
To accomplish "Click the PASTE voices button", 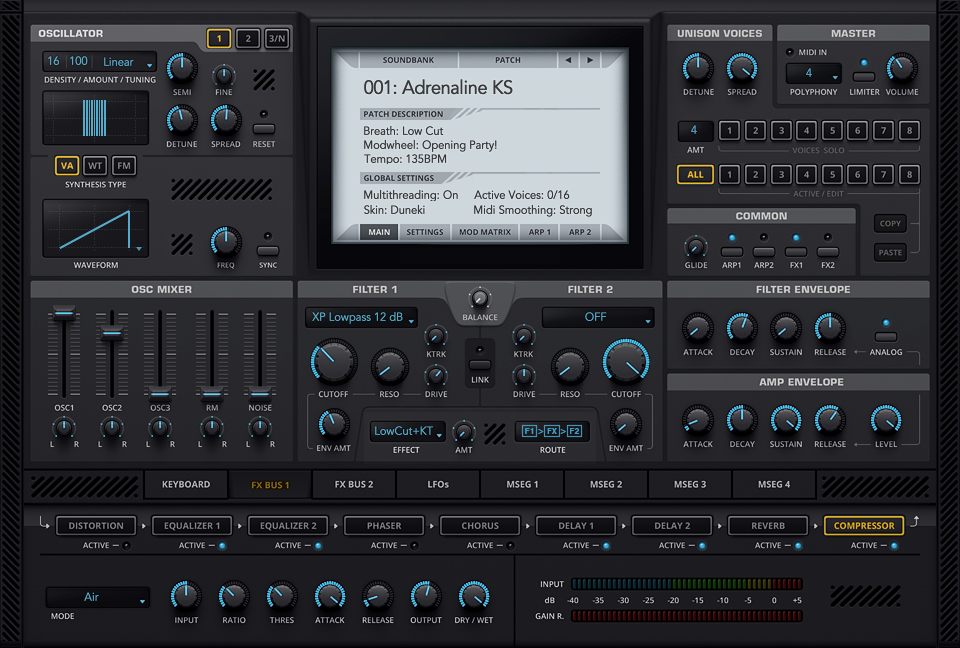I will tap(890, 252).
